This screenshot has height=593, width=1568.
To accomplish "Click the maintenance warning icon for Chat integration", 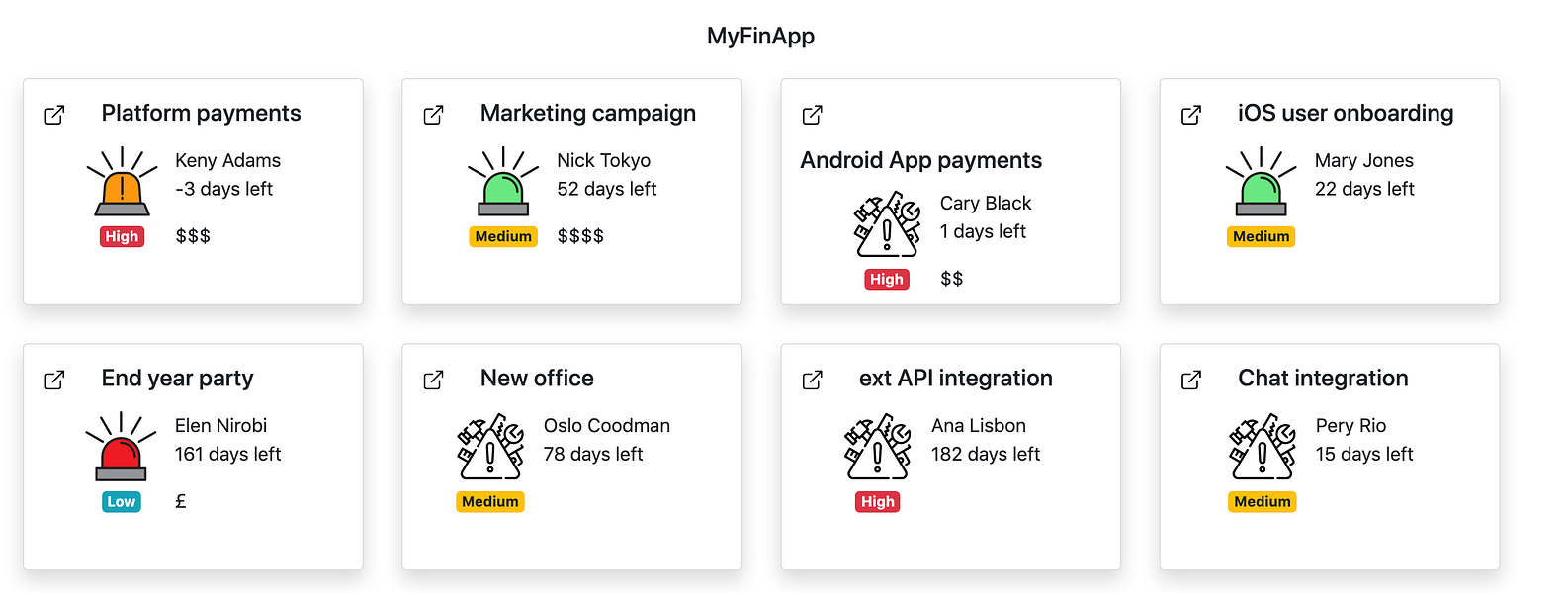I will (1262, 448).
